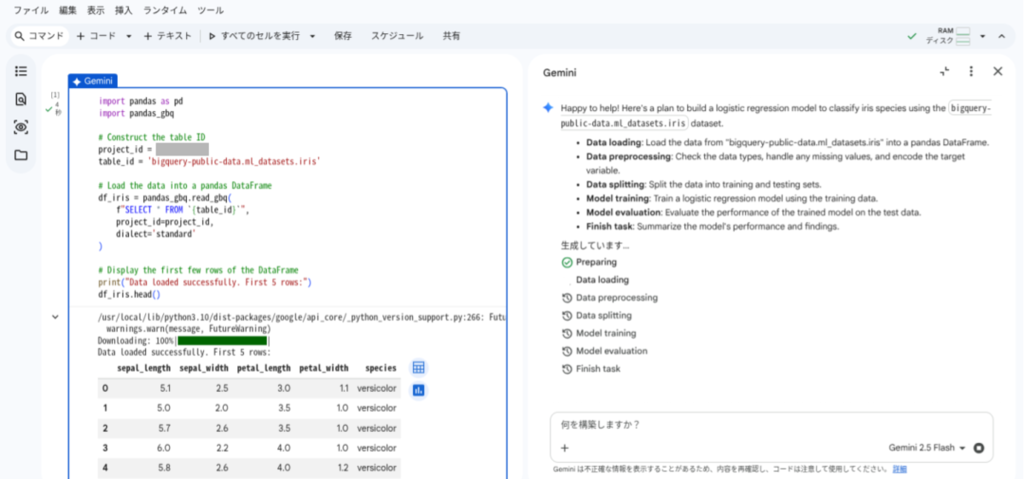Image resolution: width=1024 pixels, height=479 pixels.
Task: Click the Data splitting step
Action: [596, 316]
